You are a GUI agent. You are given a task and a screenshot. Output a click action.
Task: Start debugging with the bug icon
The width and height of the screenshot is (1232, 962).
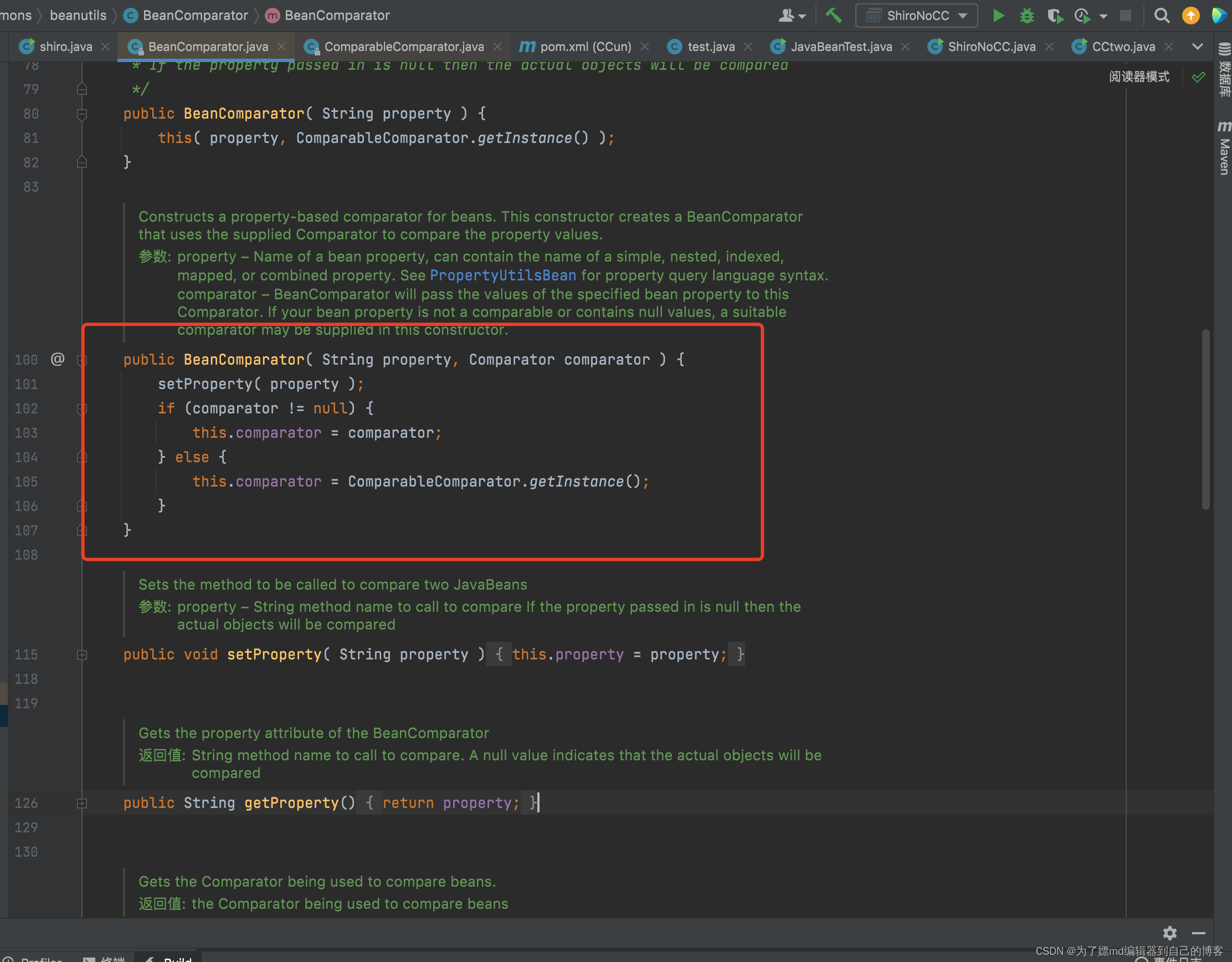(x=1026, y=15)
